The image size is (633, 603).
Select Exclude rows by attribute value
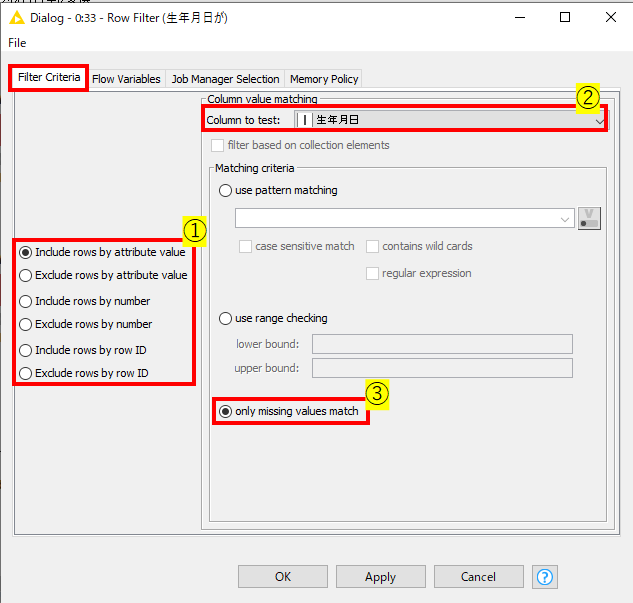[x=25, y=275]
